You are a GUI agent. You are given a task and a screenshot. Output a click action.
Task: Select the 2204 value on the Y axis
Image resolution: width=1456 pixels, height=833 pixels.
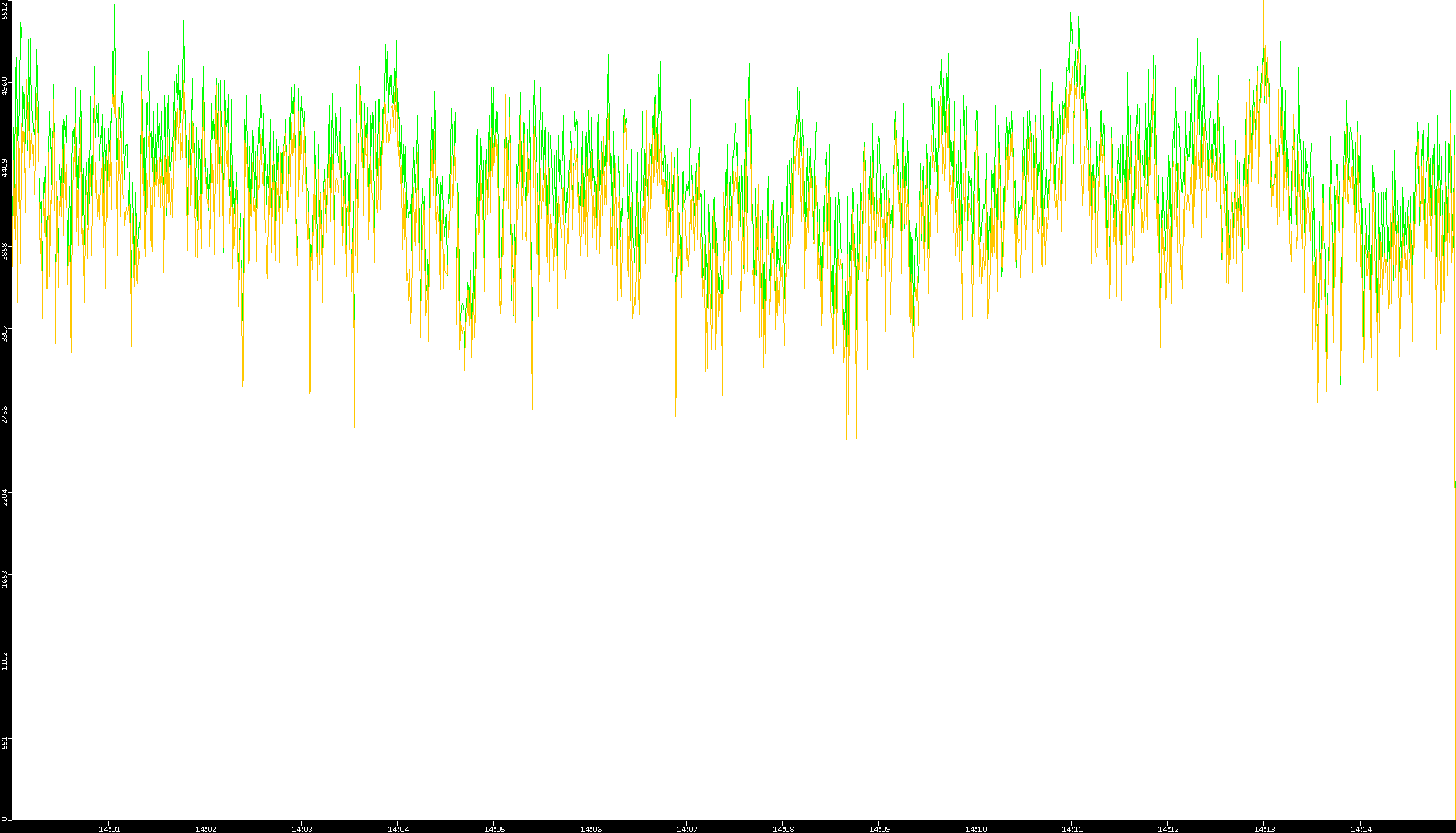(6, 496)
